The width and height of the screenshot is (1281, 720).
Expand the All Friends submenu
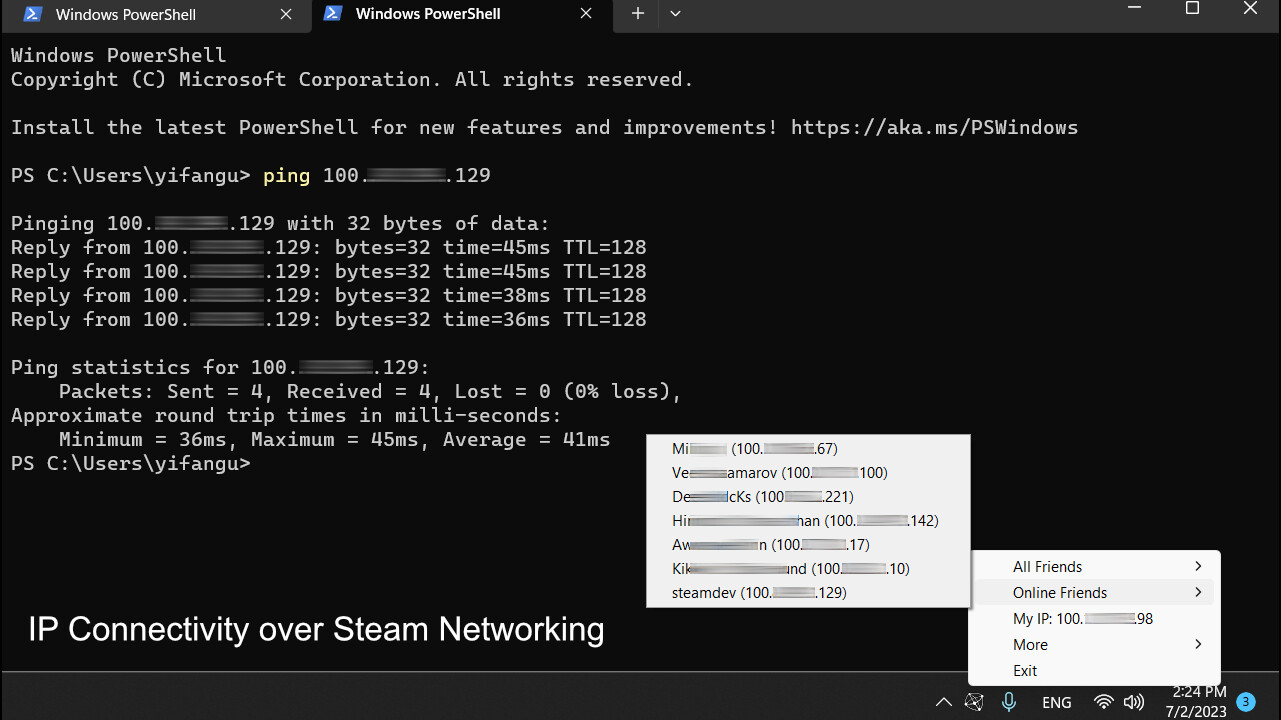tap(1047, 566)
